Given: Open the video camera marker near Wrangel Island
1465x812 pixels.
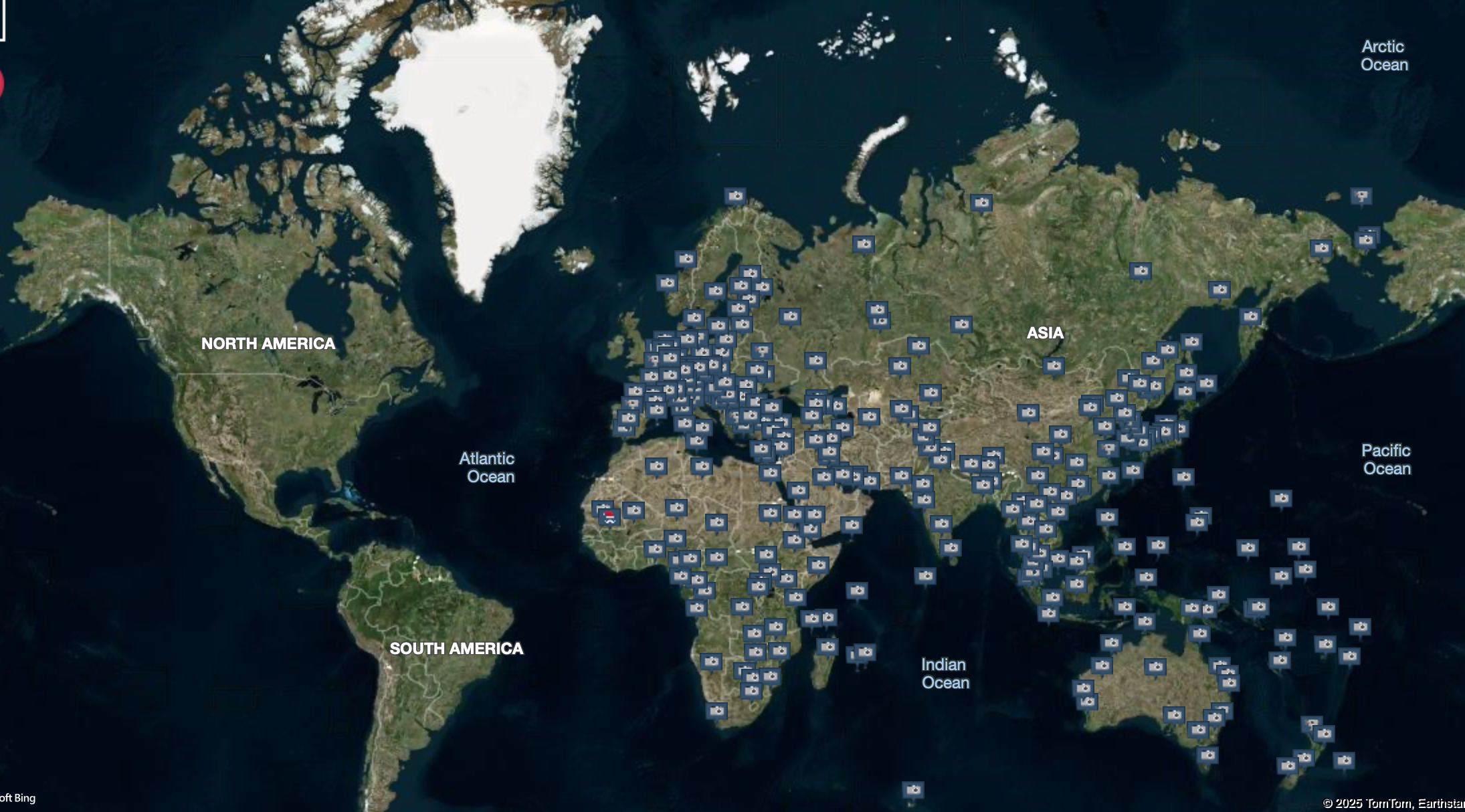Looking at the screenshot, I should point(1361,196).
